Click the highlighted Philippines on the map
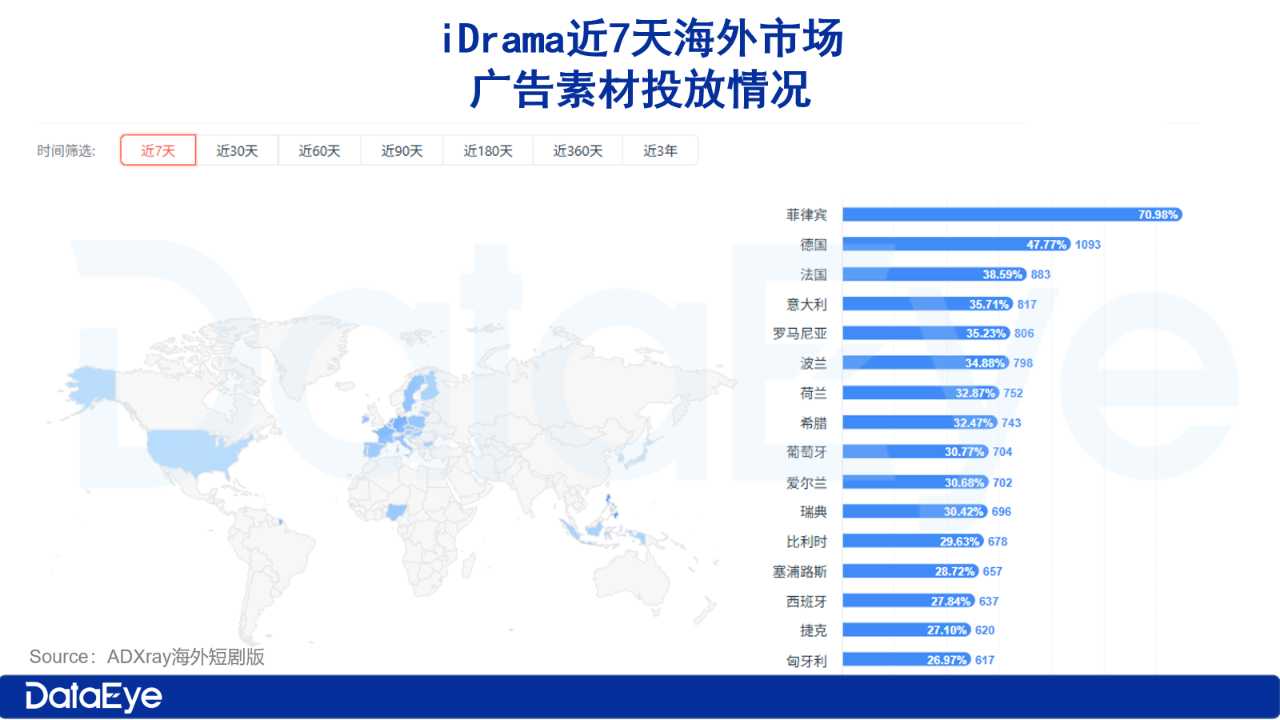The image size is (1280, 720). (x=610, y=503)
